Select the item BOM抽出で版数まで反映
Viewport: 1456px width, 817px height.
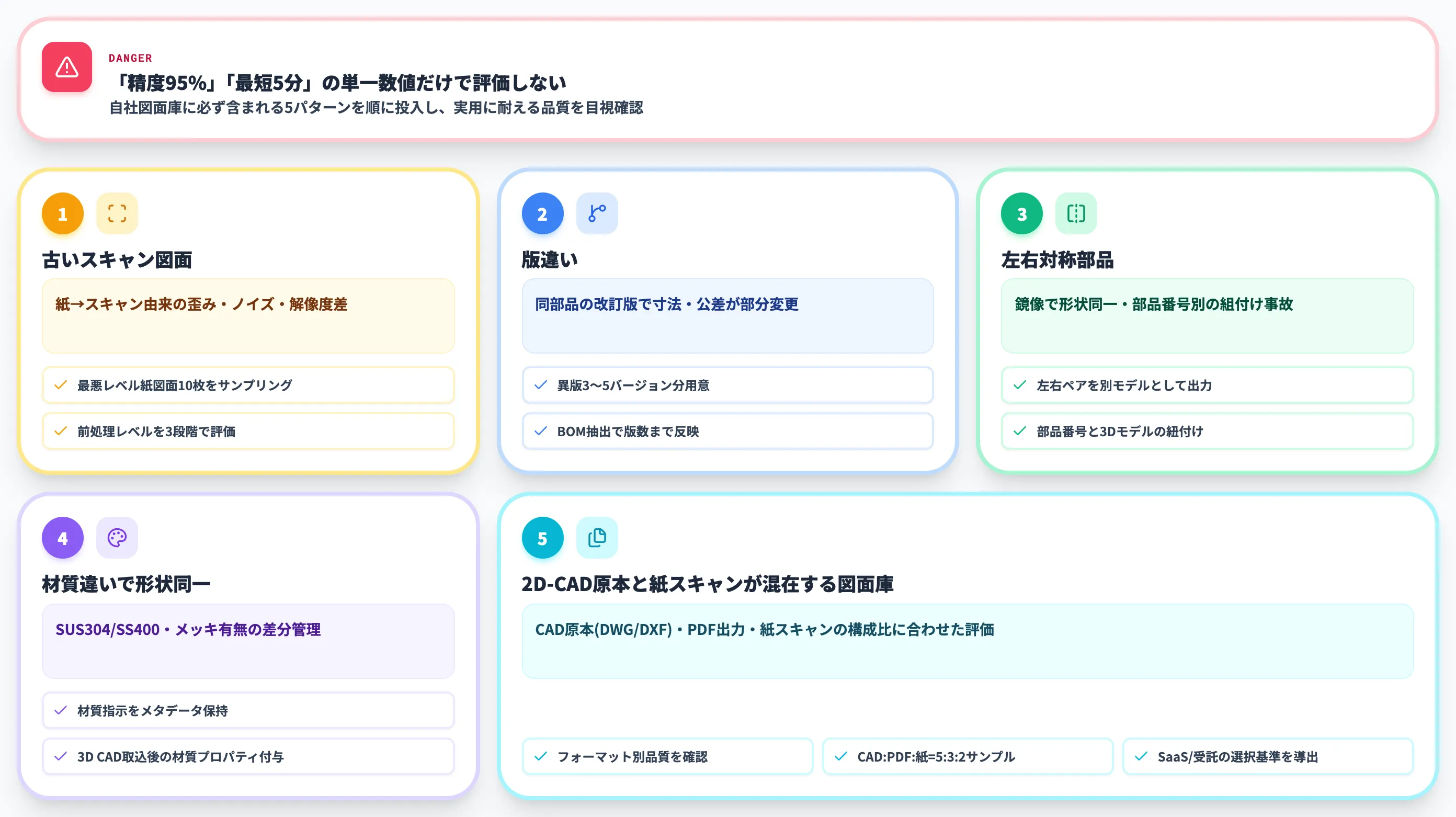click(727, 432)
